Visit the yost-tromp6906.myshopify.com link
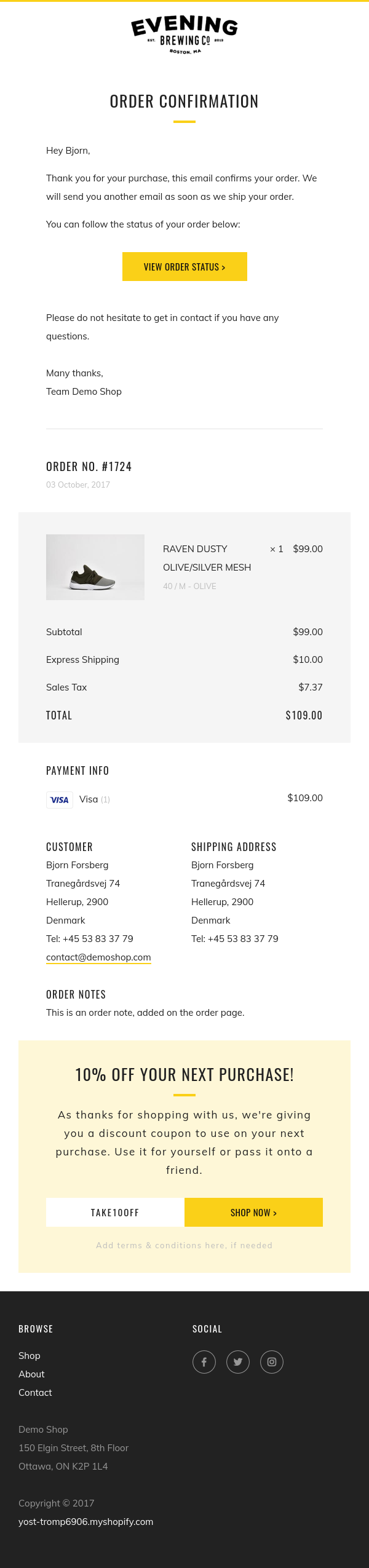 pyautogui.click(x=85, y=1522)
